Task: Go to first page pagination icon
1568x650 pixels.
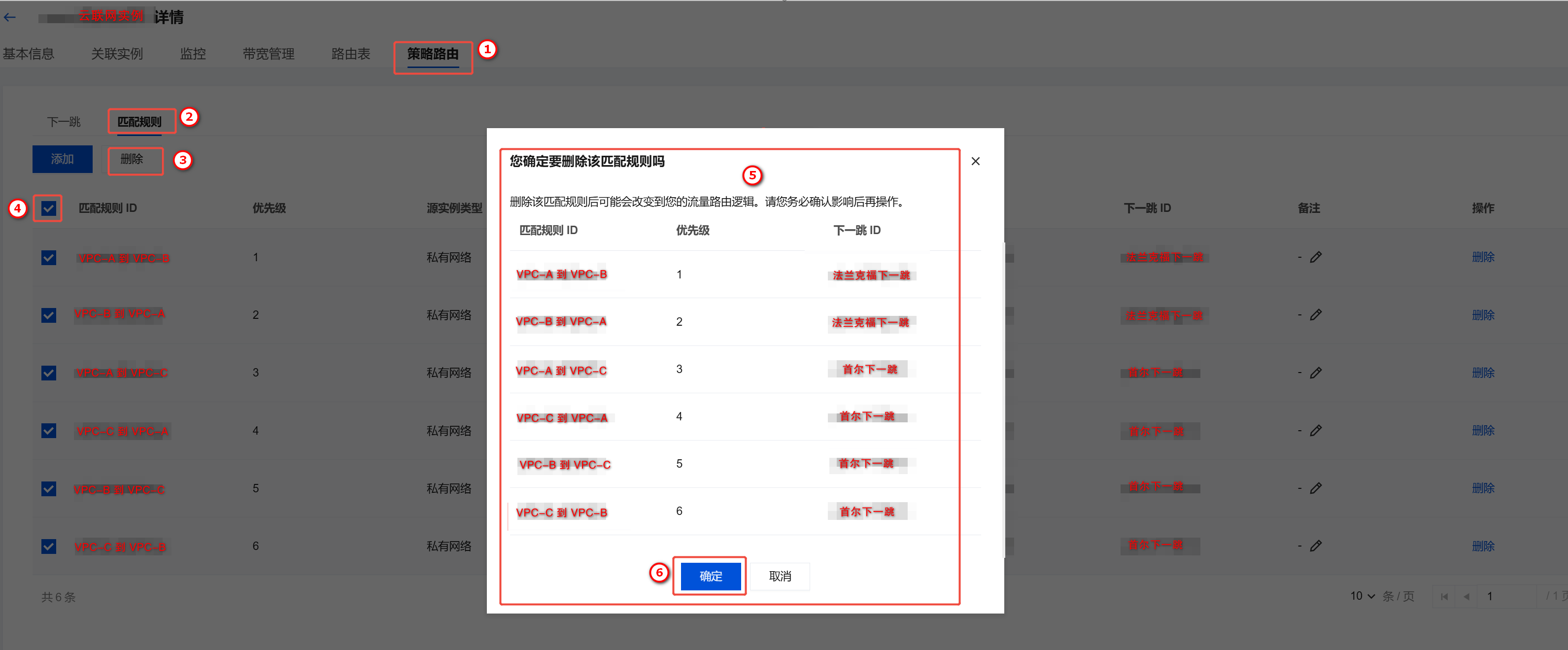Action: [1444, 596]
